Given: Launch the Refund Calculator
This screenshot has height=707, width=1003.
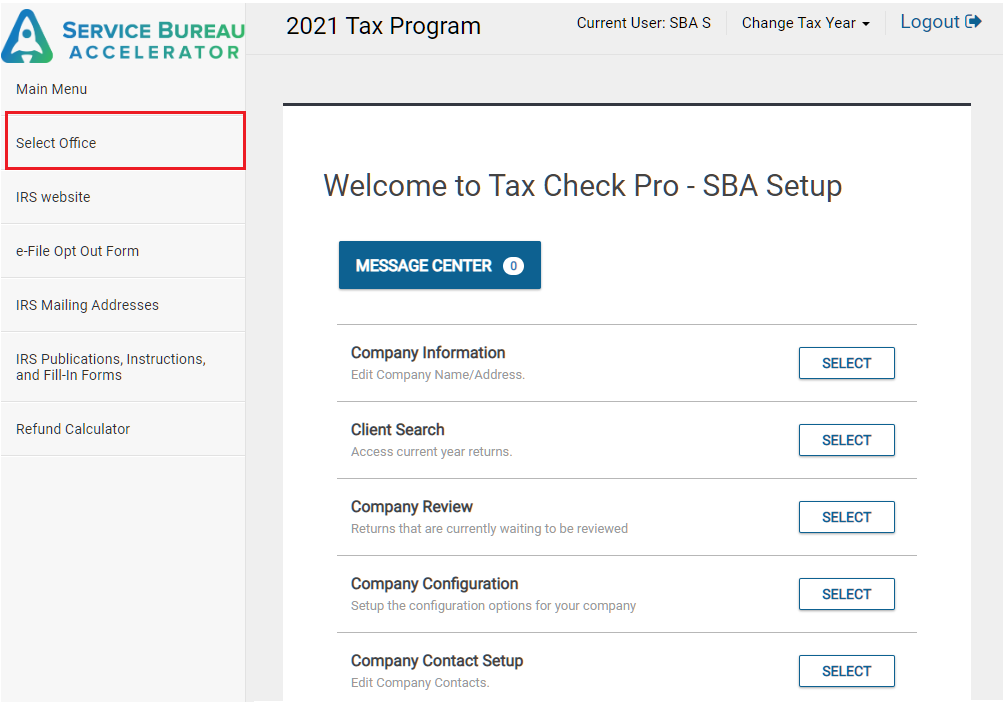Looking at the screenshot, I should (x=73, y=429).
